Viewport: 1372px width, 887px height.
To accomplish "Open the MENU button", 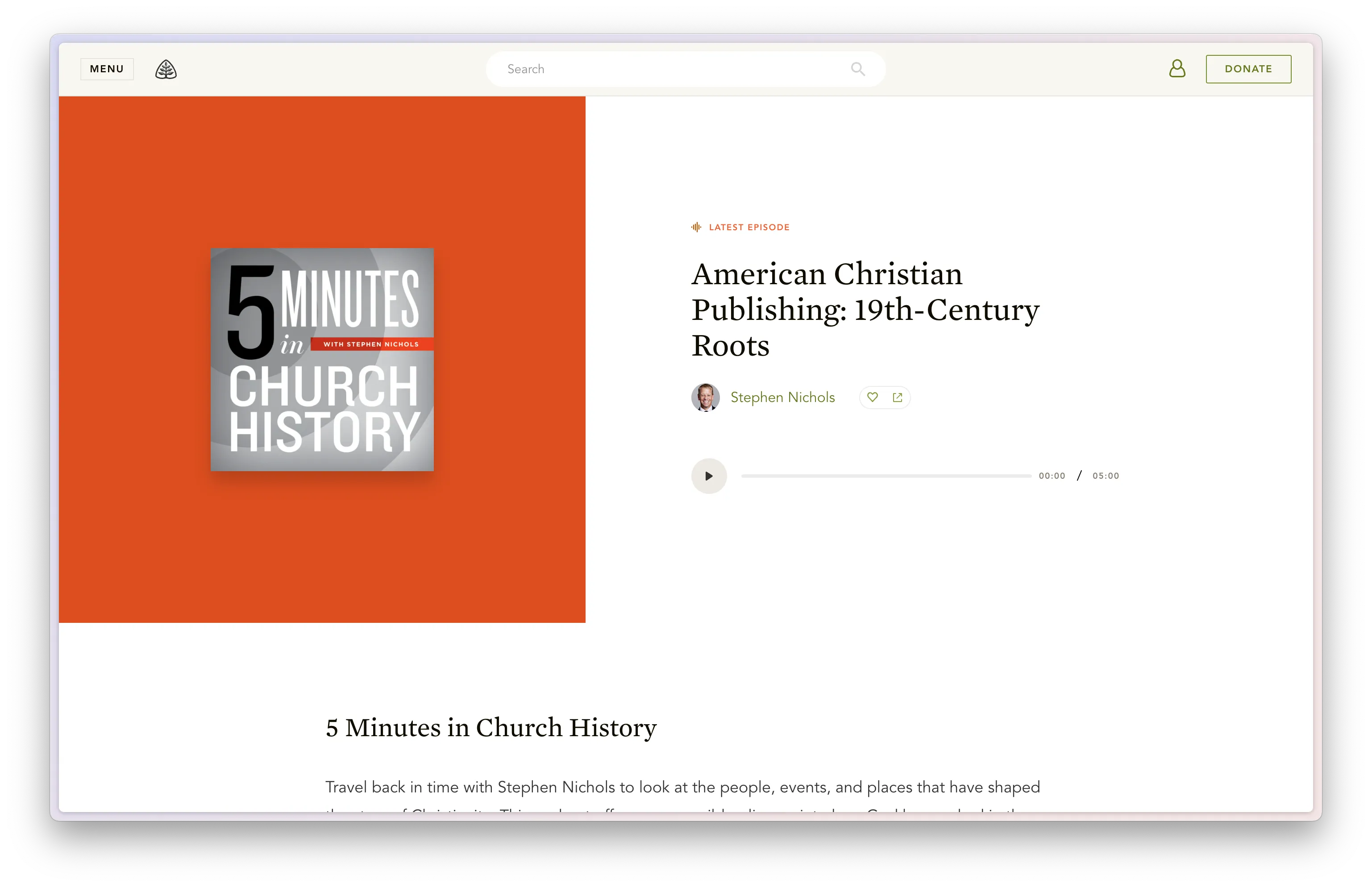I will [107, 69].
